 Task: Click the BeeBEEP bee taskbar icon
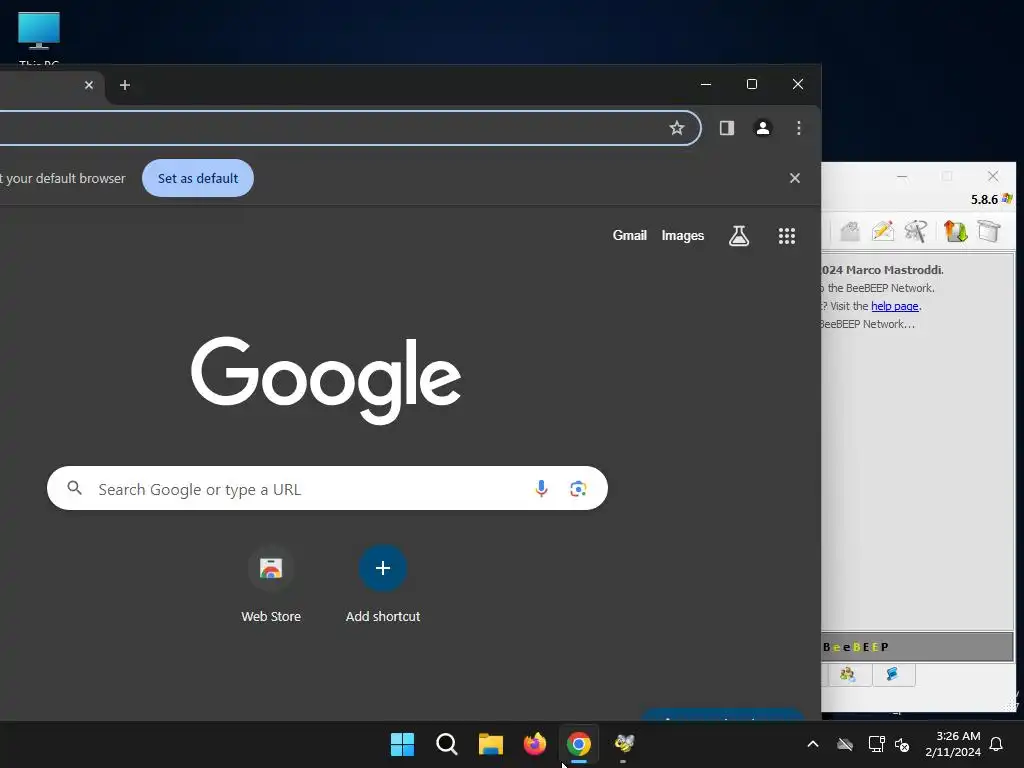tap(624, 744)
